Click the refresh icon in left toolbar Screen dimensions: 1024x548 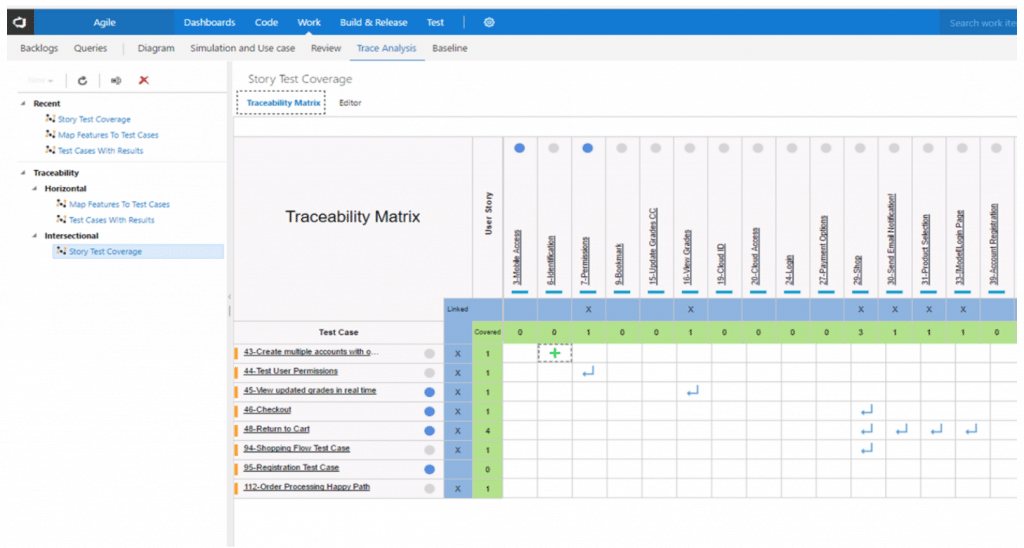click(x=82, y=80)
